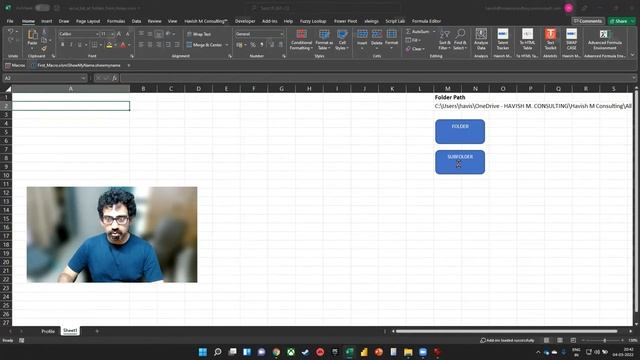Toggle center horizontal alignment
The height and width of the screenshot is (360, 640).
[150, 45]
